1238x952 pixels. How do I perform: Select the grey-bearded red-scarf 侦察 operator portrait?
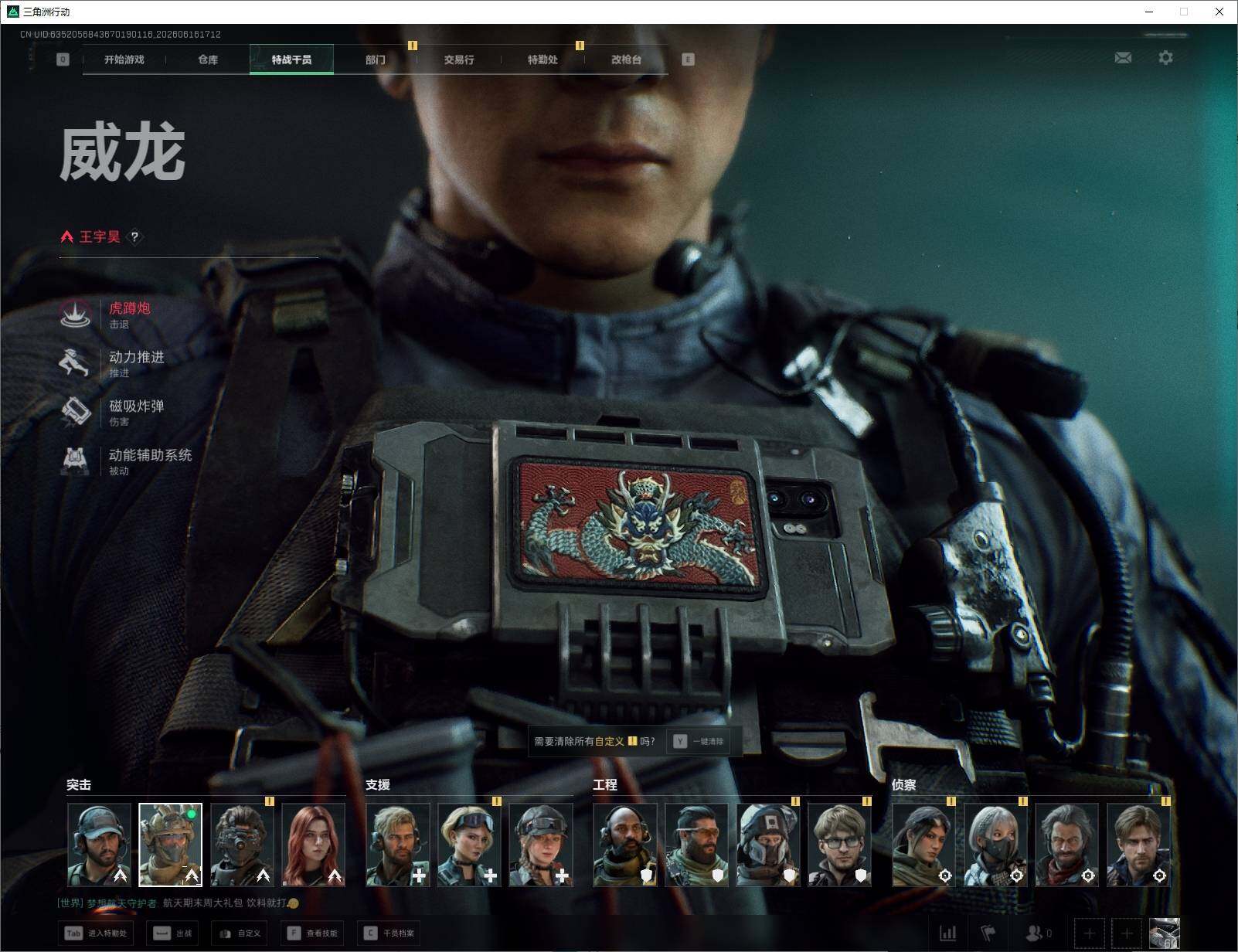coord(1066,845)
